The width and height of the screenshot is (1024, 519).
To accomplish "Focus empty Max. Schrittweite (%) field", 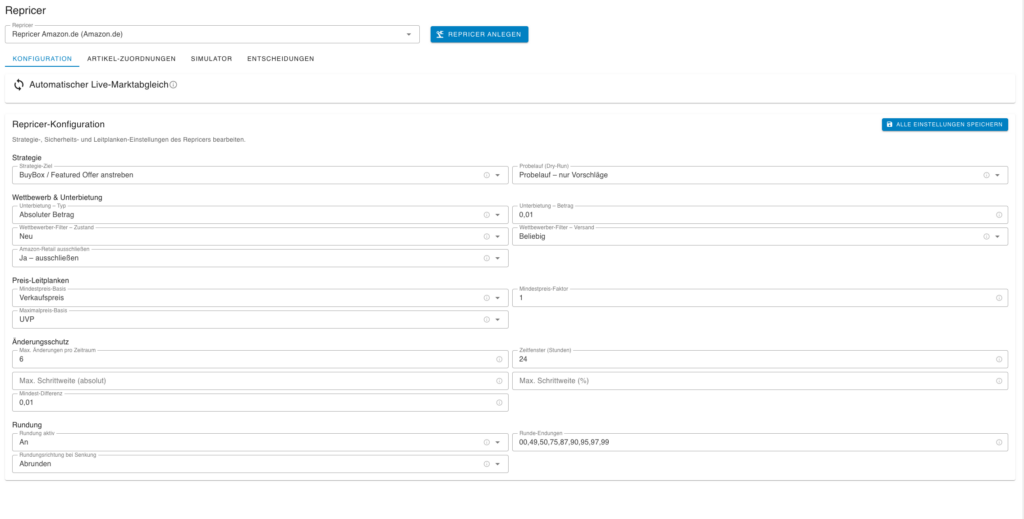I will [x=760, y=381].
